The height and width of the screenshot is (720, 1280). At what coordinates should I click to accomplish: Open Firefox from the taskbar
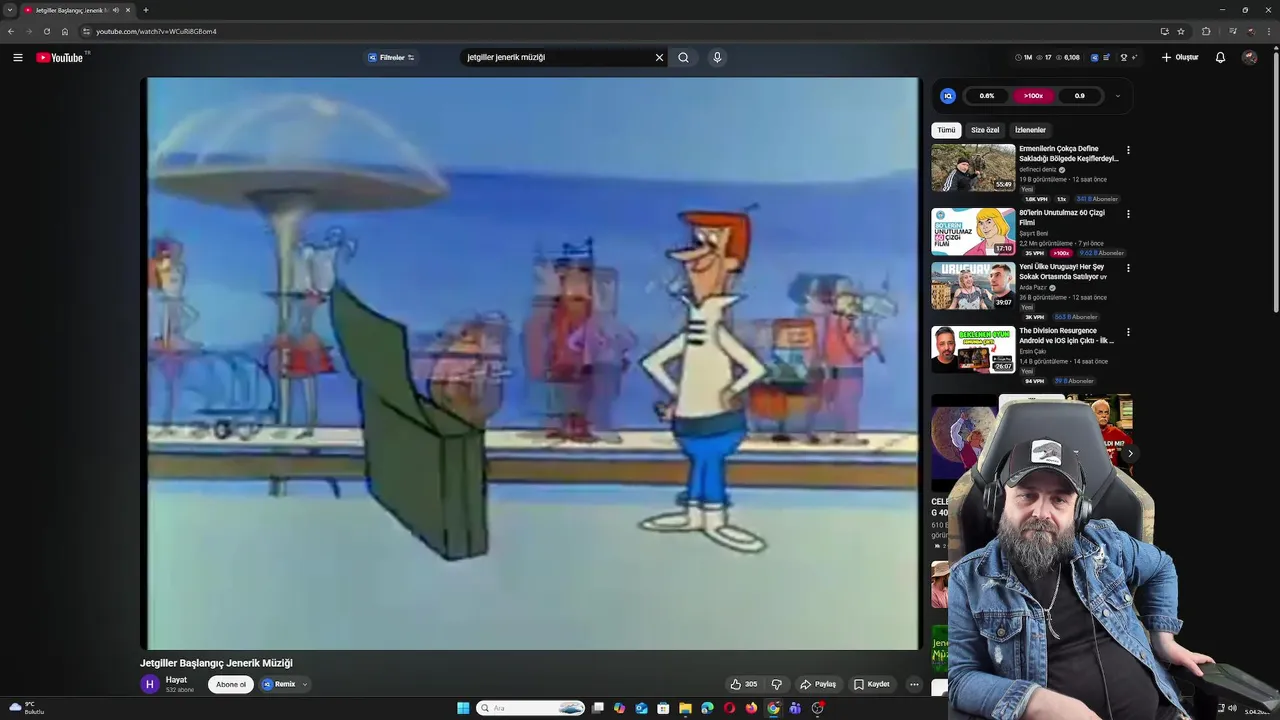pyautogui.click(x=751, y=708)
